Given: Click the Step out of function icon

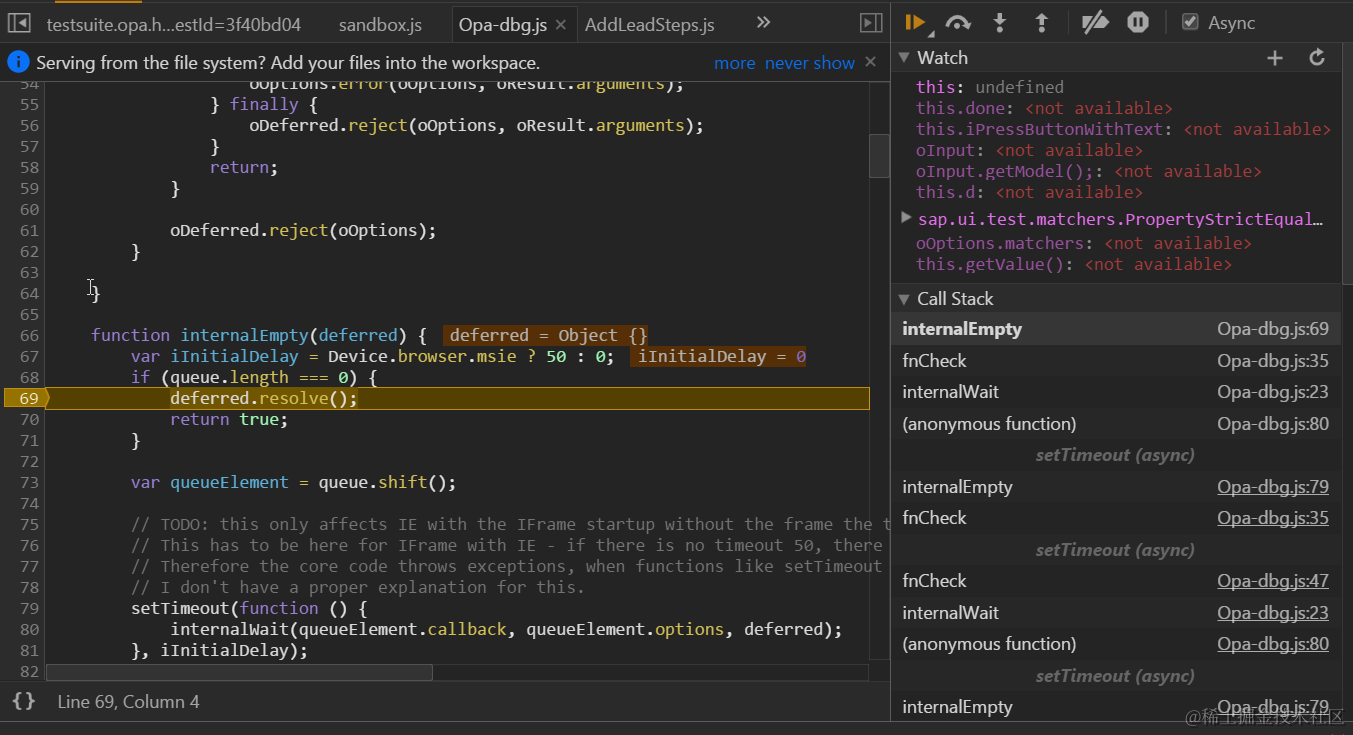Looking at the screenshot, I should pyautogui.click(x=1041, y=23).
